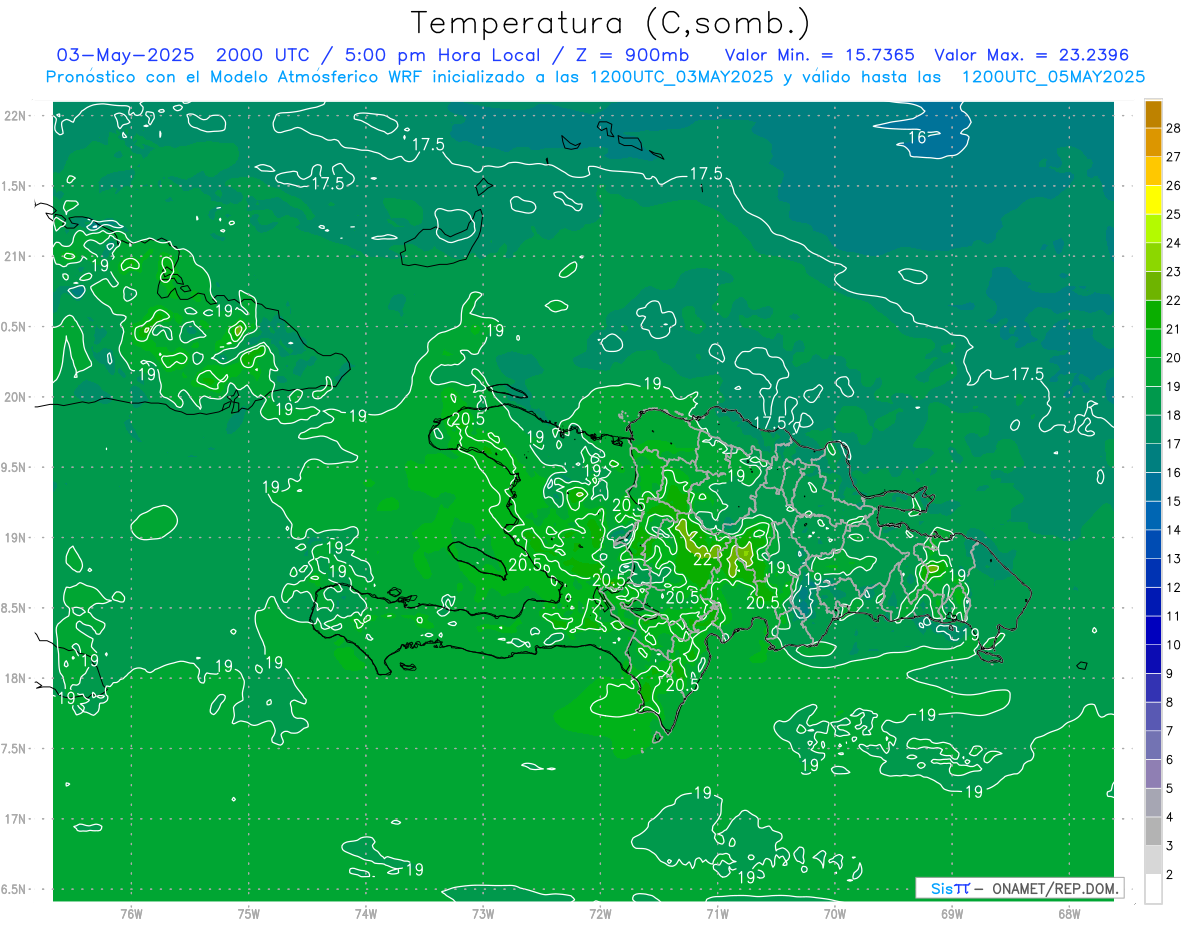
Task: Click the title 'Temperatura (C,somb.)'
Action: click(x=611, y=23)
